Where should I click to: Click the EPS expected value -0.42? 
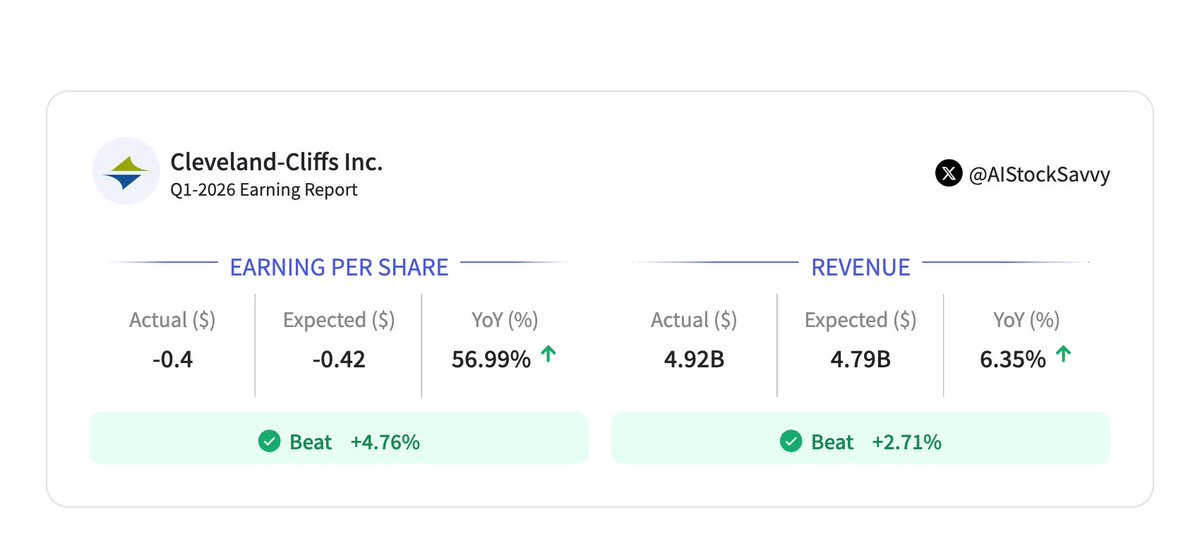(x=338, y=359)
